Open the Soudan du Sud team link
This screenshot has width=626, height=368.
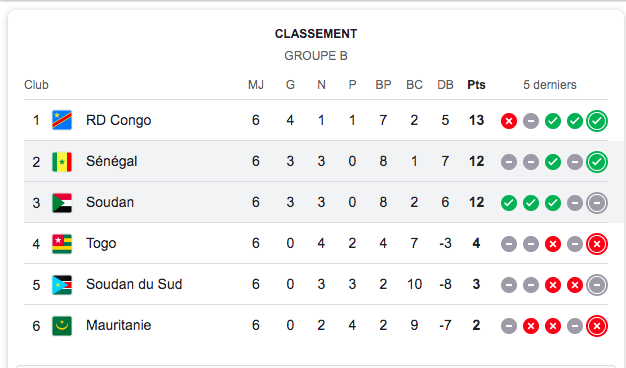pyautogui.click(x=134, y=284)
